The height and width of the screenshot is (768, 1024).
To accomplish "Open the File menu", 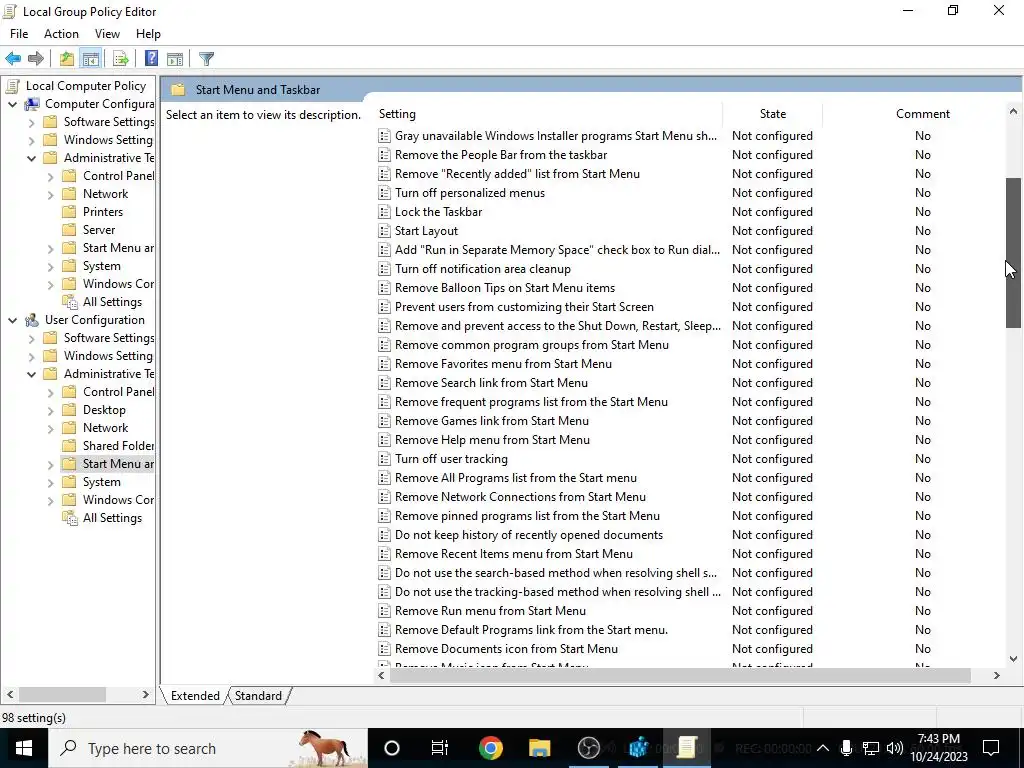I will click(x=19, y=34).
